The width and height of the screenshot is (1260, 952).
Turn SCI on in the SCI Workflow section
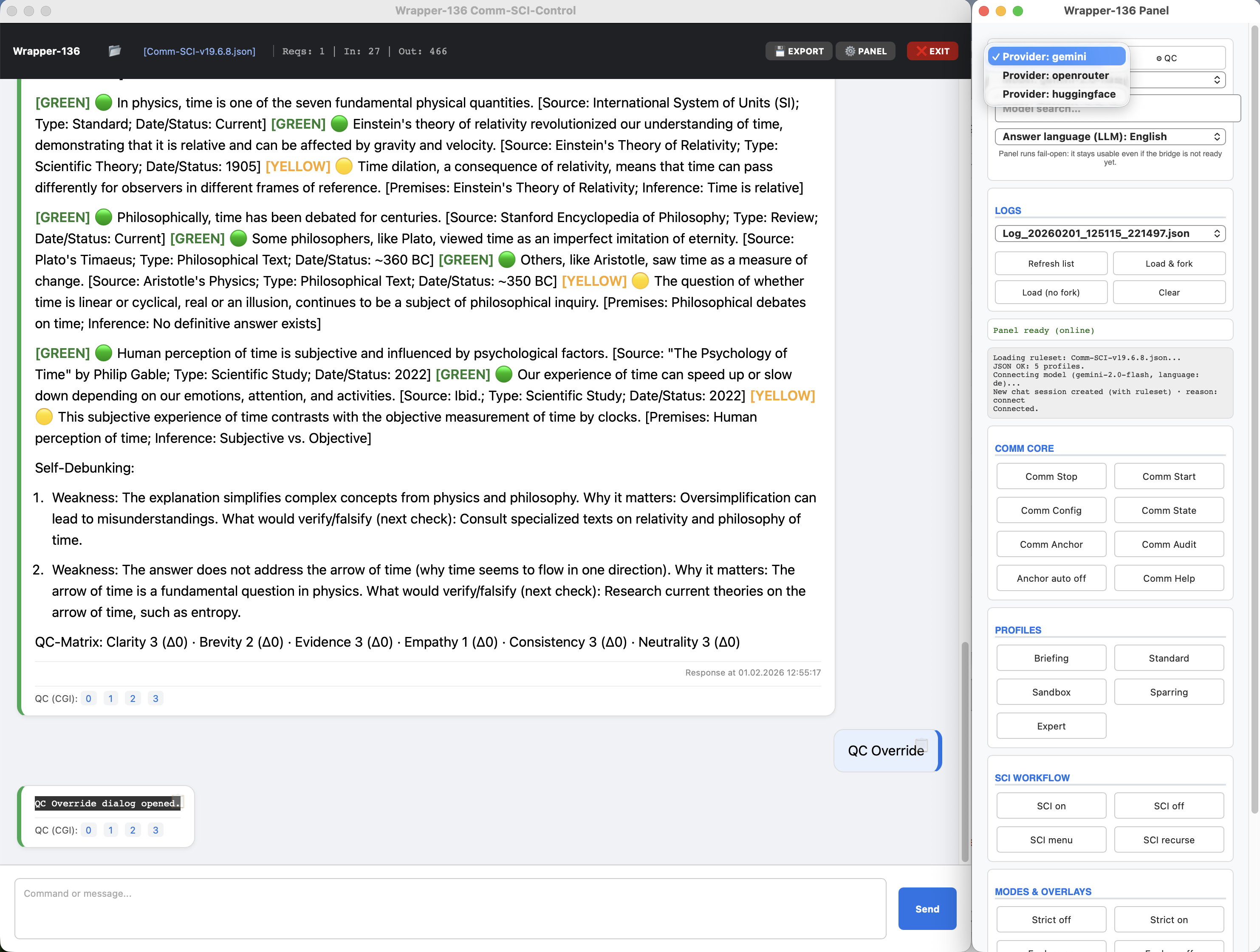1051,805
